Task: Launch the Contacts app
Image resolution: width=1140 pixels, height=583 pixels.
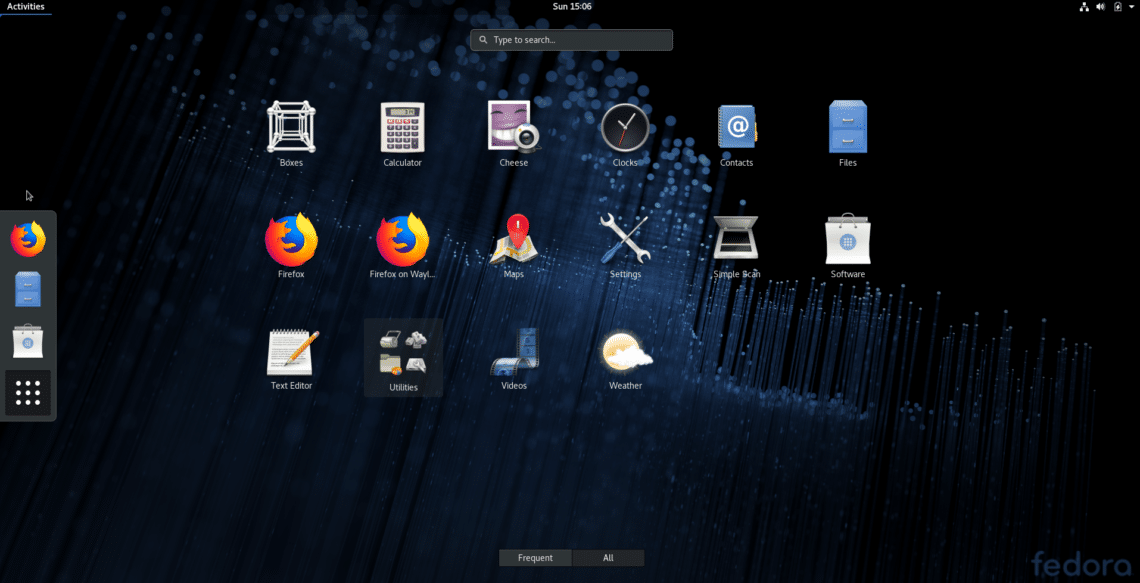Action: click(x=737, y=129)
